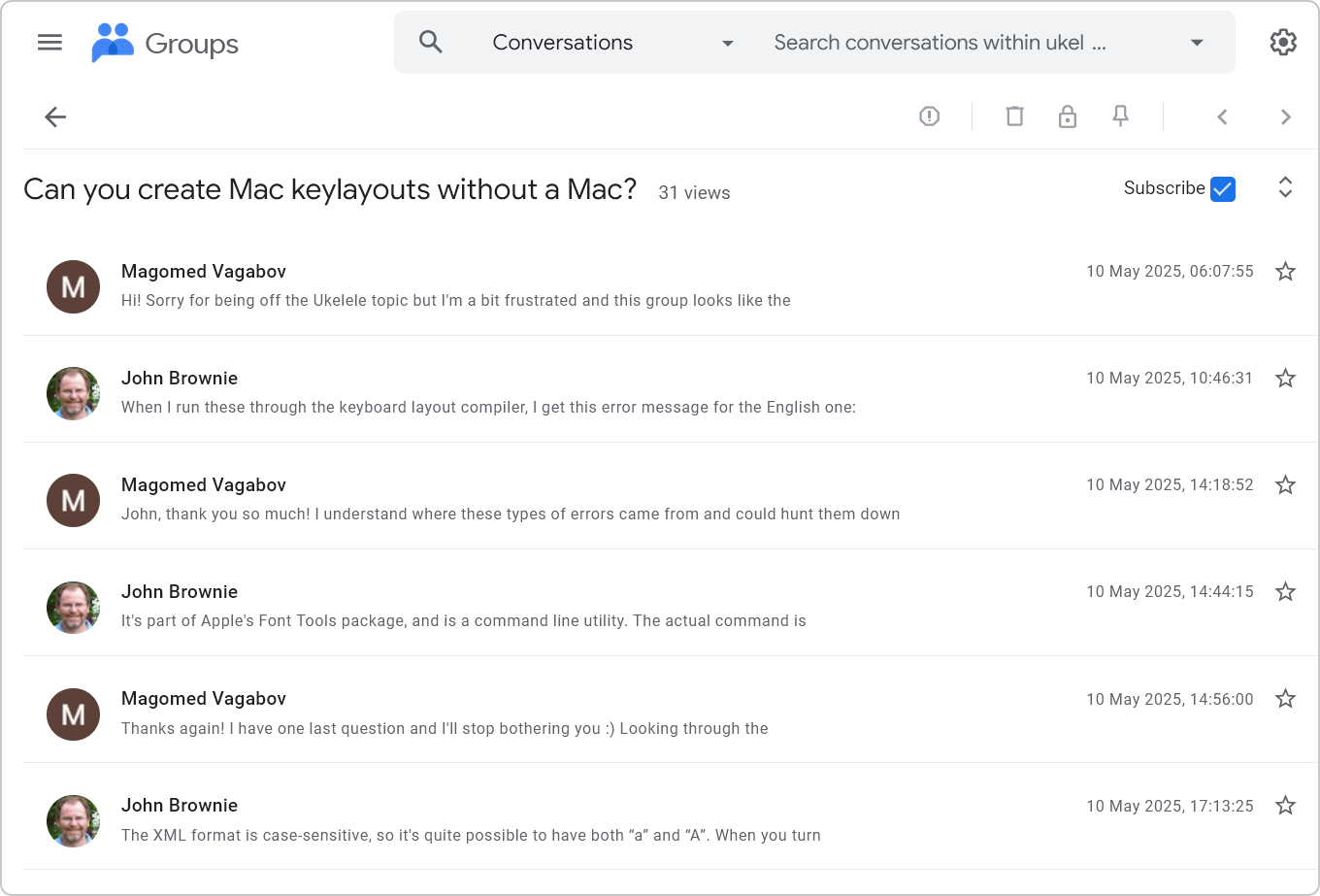Go to the next conversation arrow

coord(1286,117)
